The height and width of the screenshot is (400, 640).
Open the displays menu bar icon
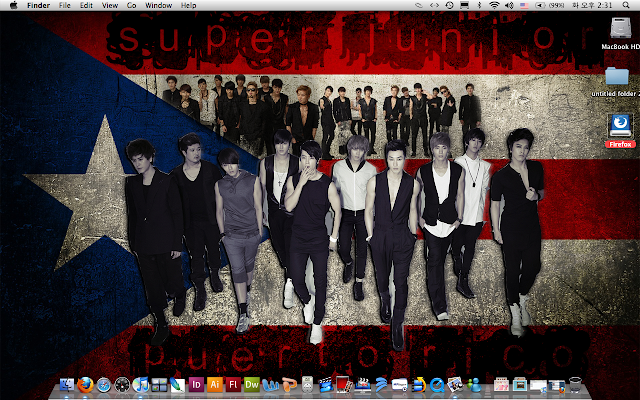tap(464, 5)
